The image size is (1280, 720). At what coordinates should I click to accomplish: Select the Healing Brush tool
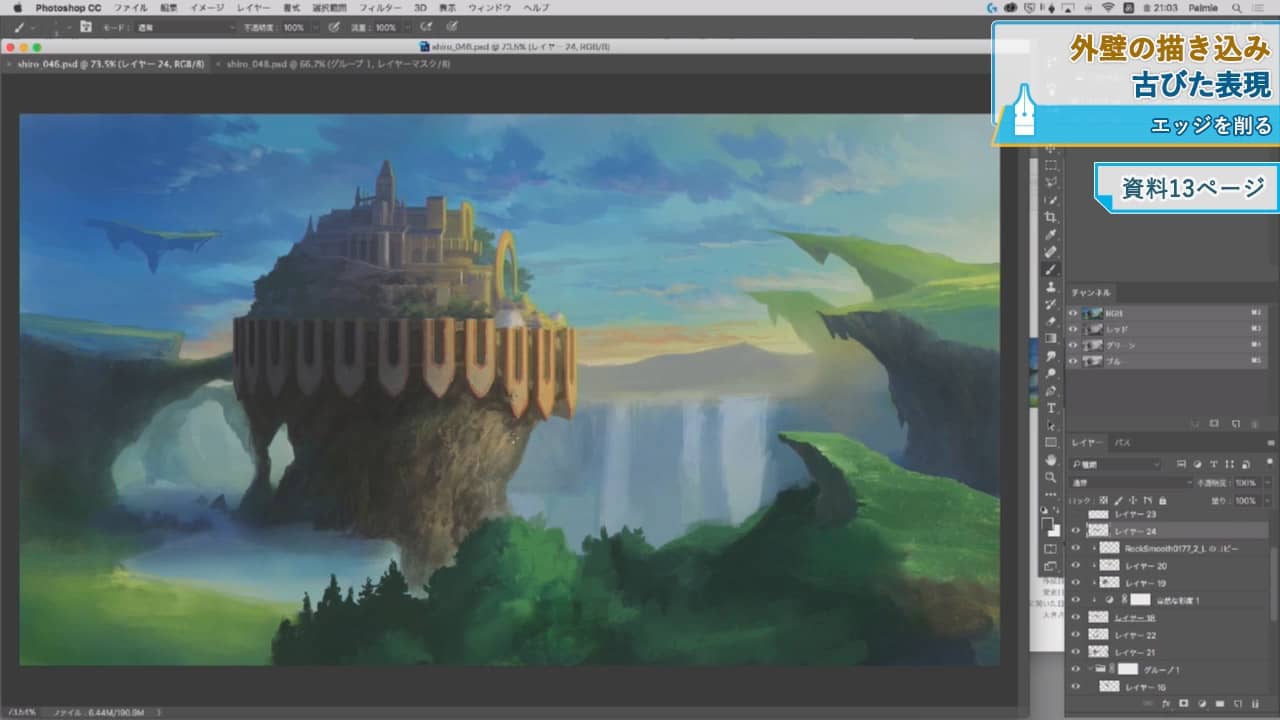[1051, 252]
